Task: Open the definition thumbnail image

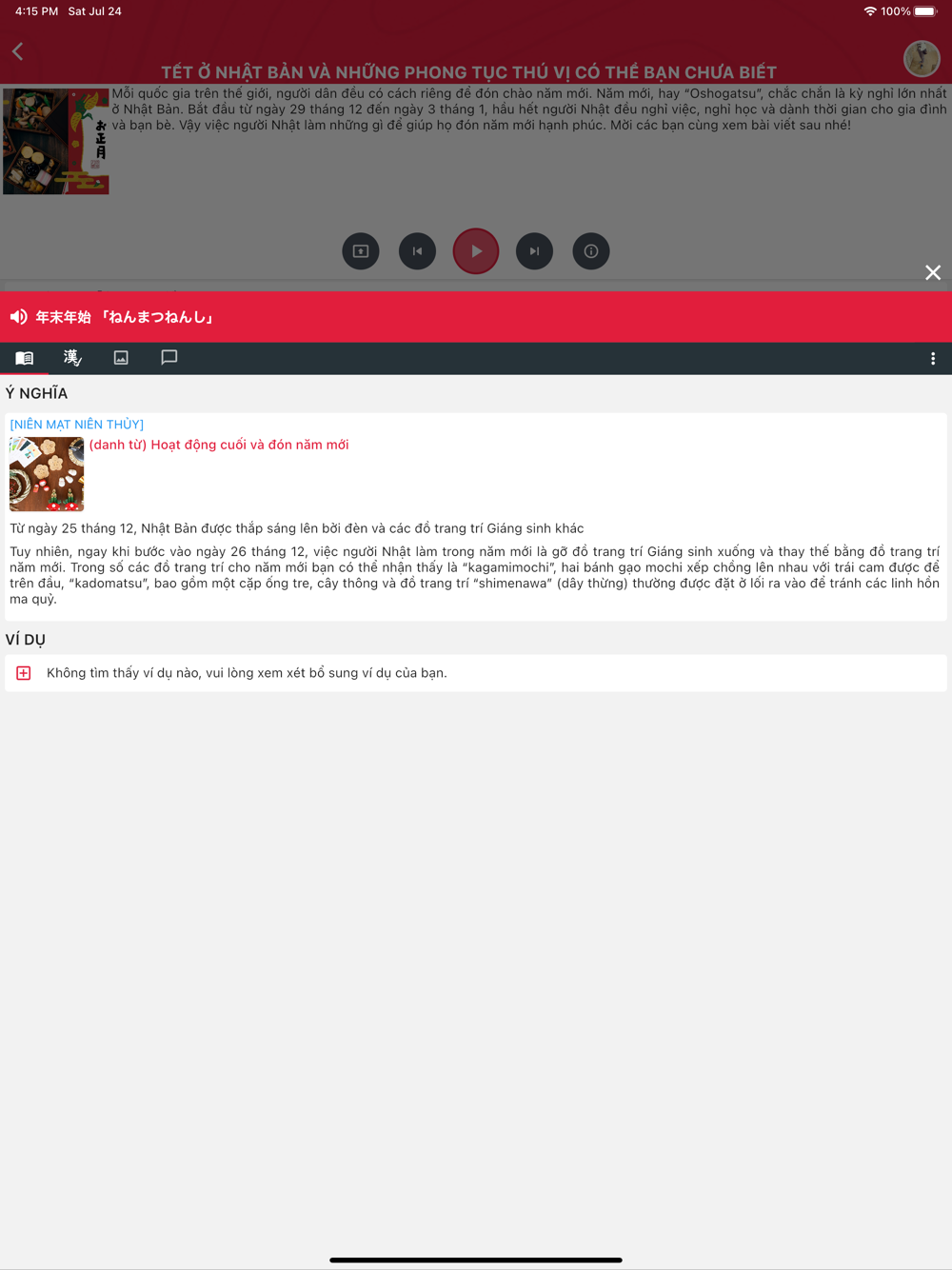Action: [x=47, y=474]
